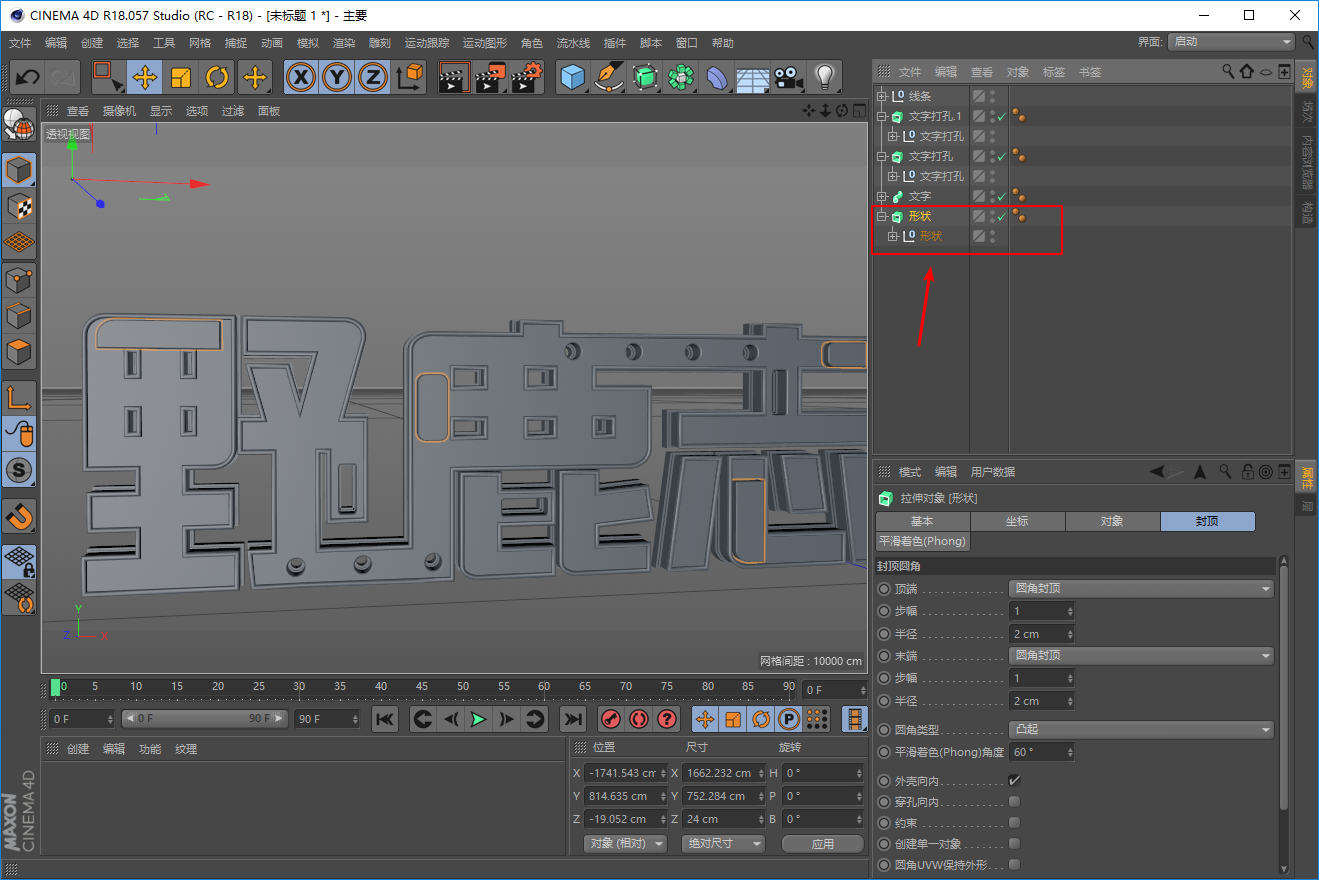Open the spline Pen tool
1319x880 pixels.
point(608,77)
